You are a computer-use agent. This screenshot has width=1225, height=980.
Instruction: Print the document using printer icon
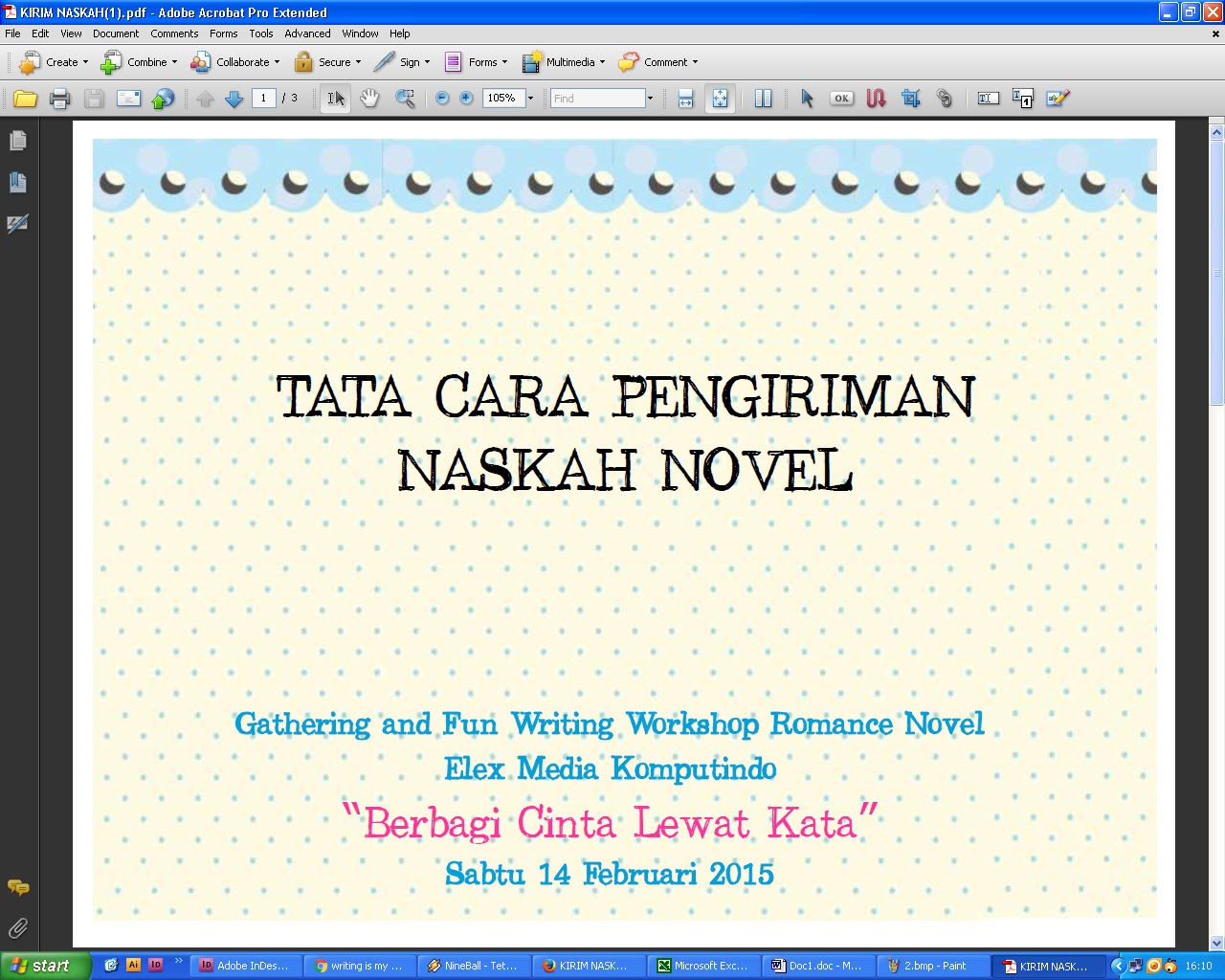pyautogui.click(x=60, y=99)
